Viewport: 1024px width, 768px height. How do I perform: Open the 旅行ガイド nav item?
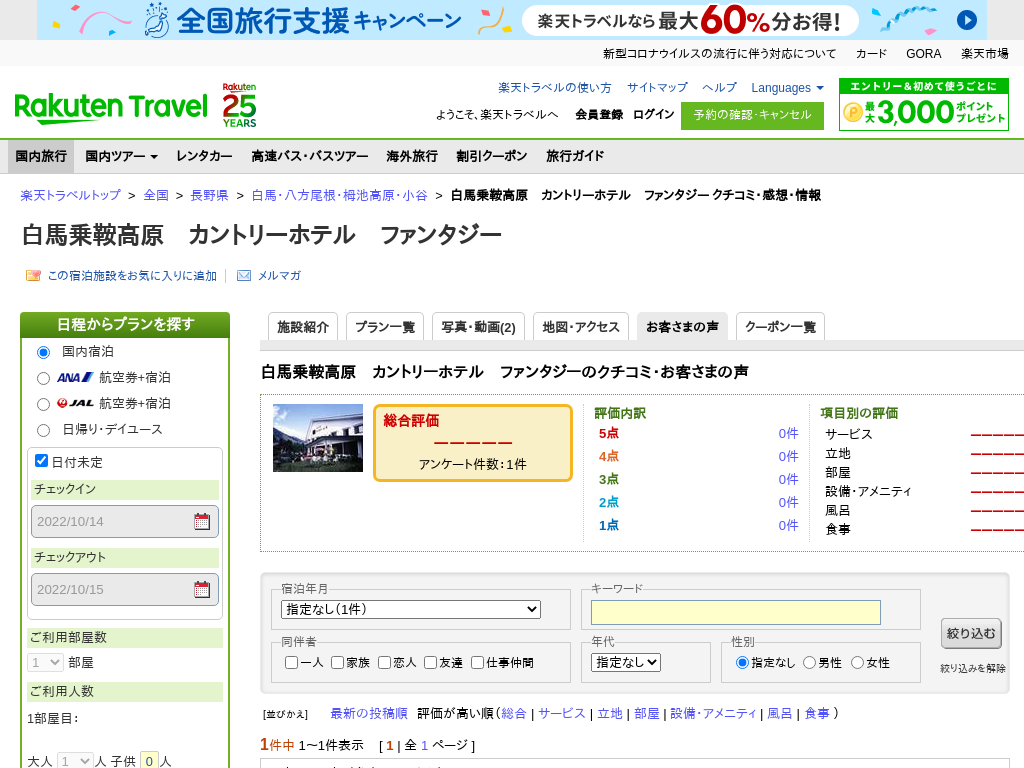(x=575, y=156)
